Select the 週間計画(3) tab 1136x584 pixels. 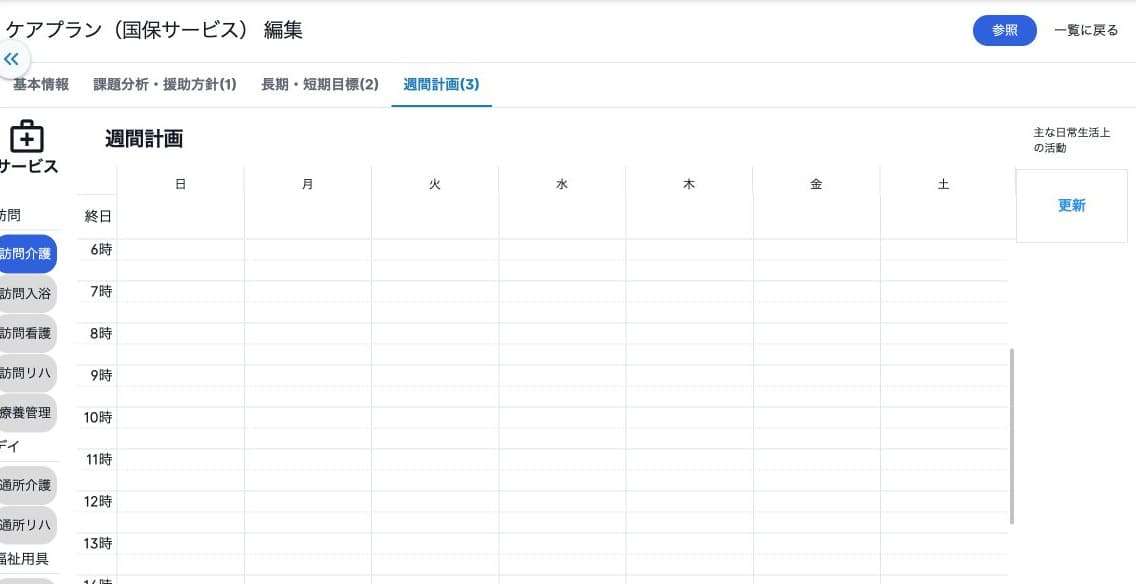tap(441, 84)
